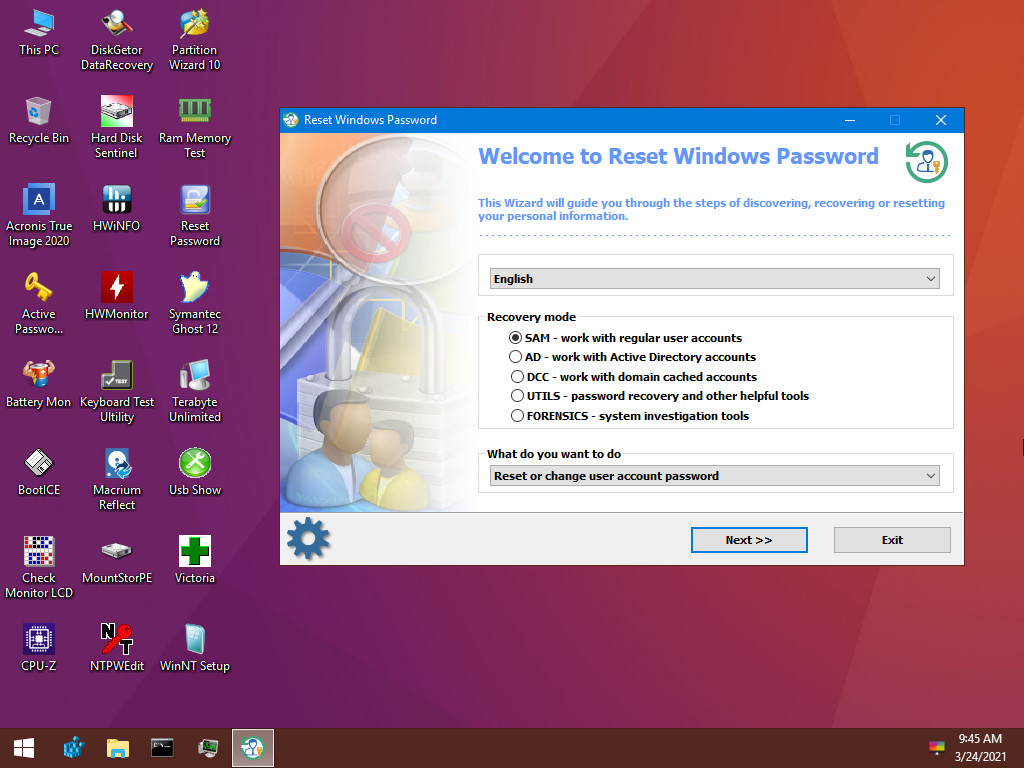Open the BootICE desktop icon
Screen dimensions: 1024x768
(39, 472)
